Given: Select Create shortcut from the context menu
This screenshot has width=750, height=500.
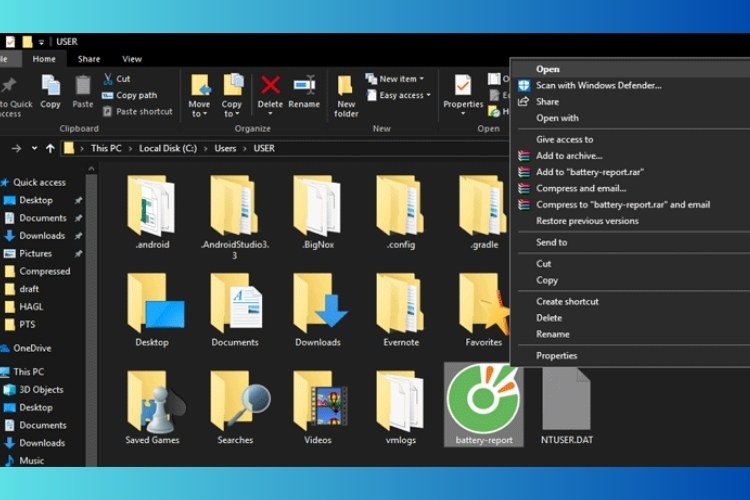Looking at the screenshot, I should click(x=567, y=301).
